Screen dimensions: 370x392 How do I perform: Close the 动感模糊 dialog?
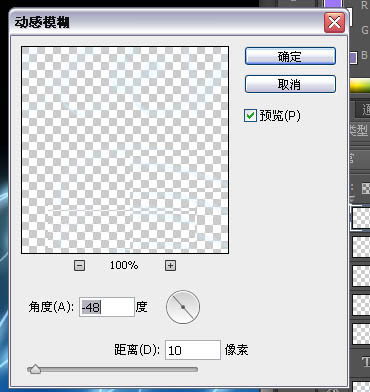[334, 23]
